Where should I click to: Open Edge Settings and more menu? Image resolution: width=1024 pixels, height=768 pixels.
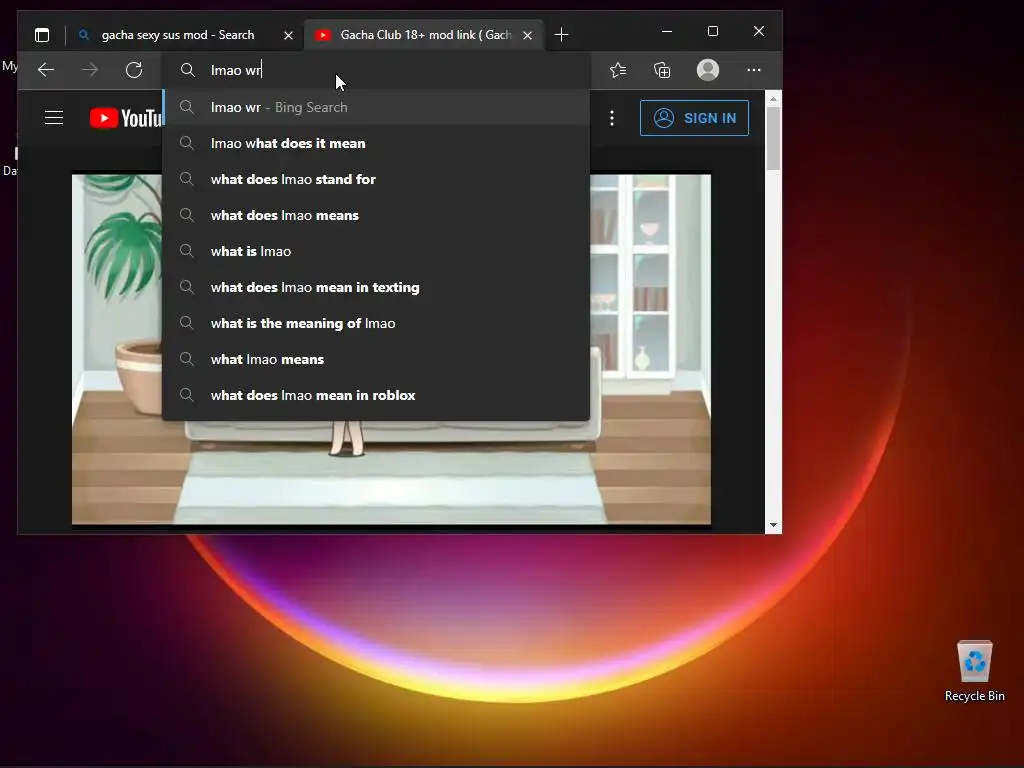point(754,70)
